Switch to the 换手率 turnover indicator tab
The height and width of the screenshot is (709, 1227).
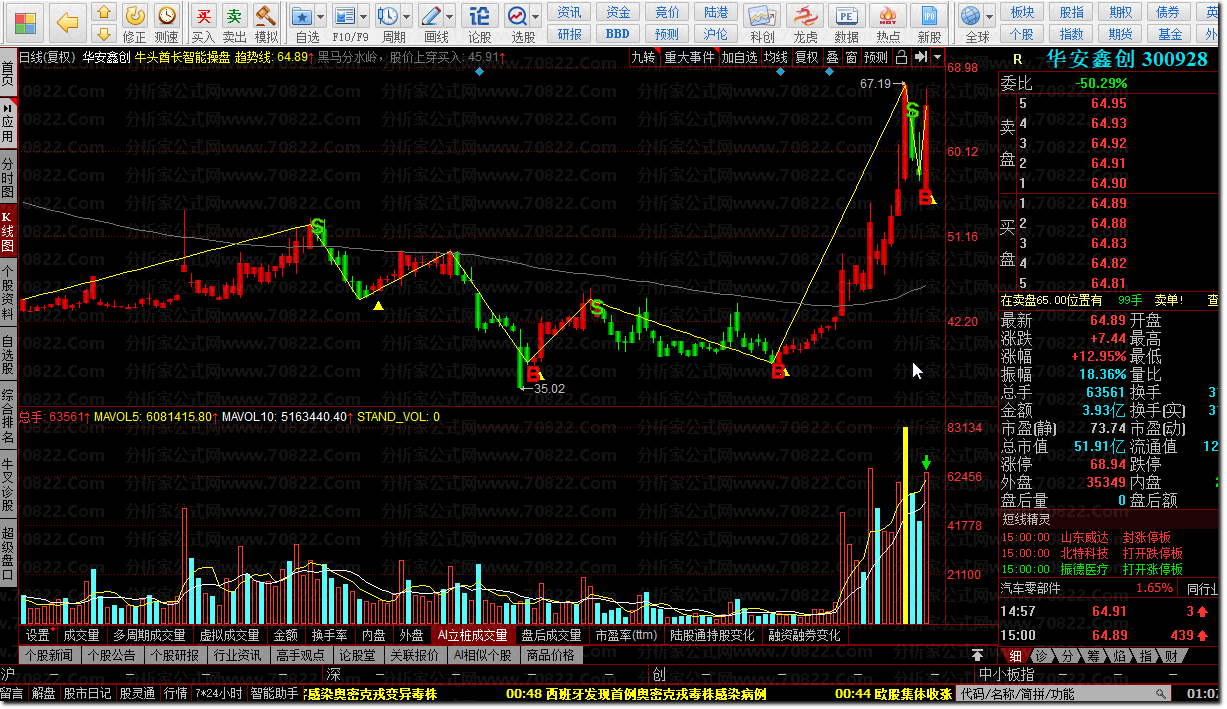(330, 635)
